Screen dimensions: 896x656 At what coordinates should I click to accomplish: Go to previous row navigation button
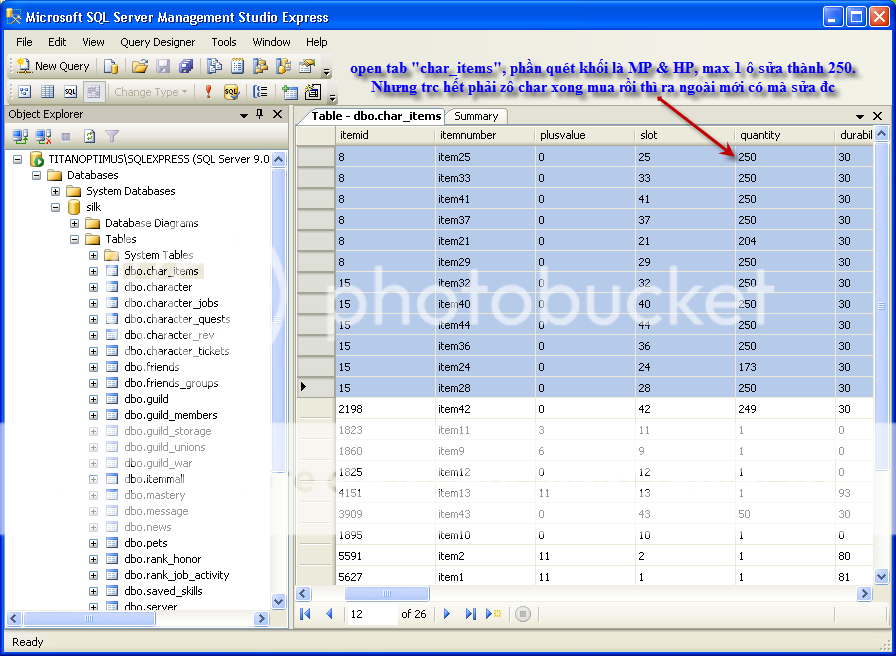329,614
